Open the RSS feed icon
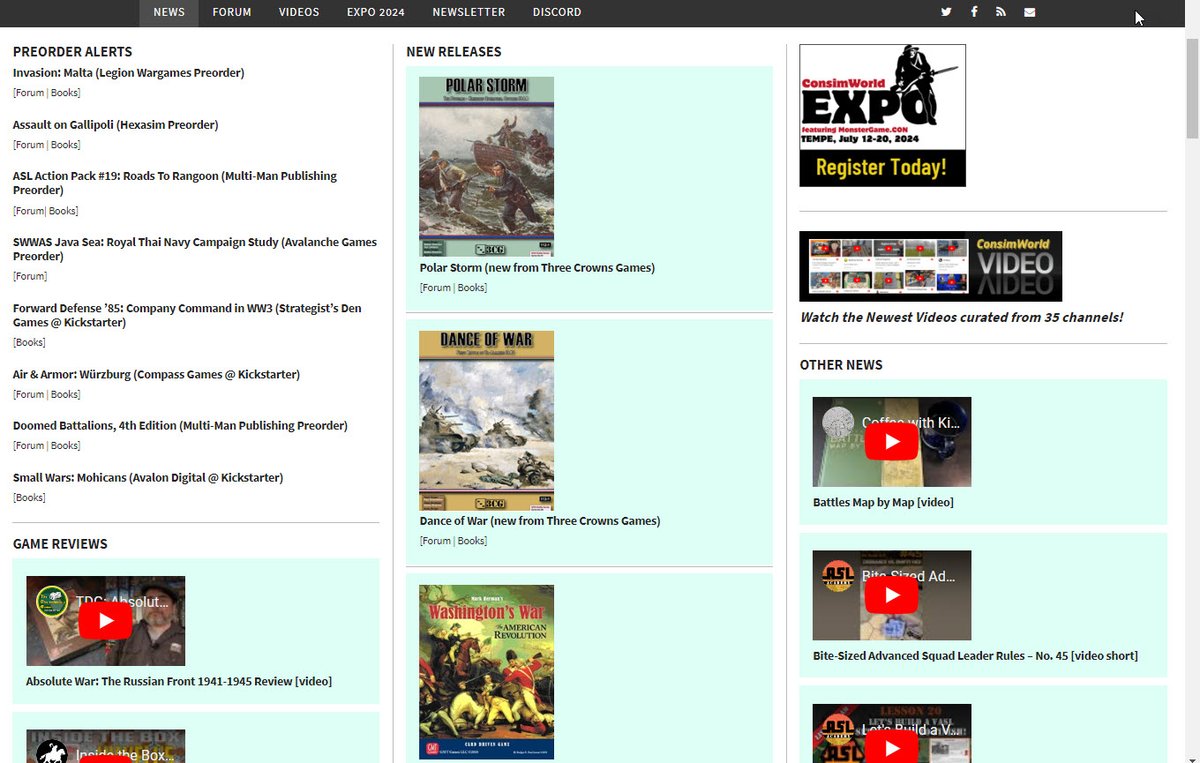 pos(1001,12)
